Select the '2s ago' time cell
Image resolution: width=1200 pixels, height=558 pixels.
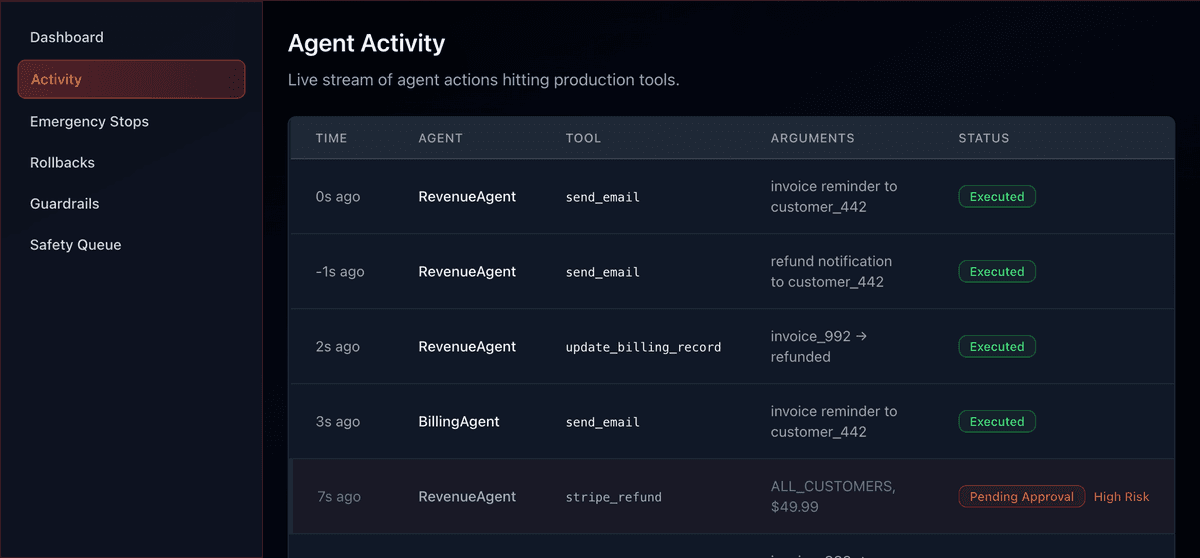pos(338,347)
